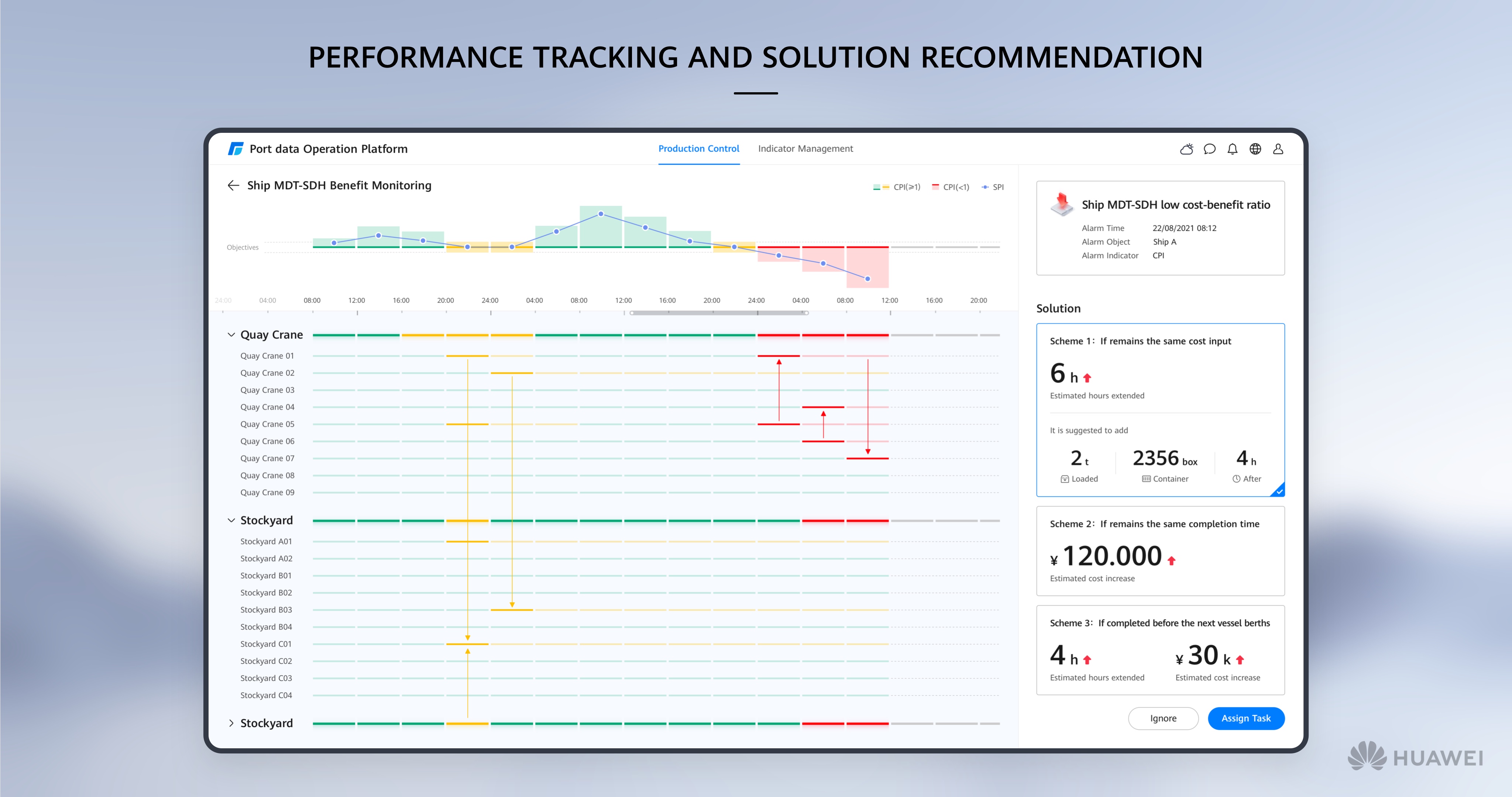Collapse the Quay Crane group

tap(231, 335)
